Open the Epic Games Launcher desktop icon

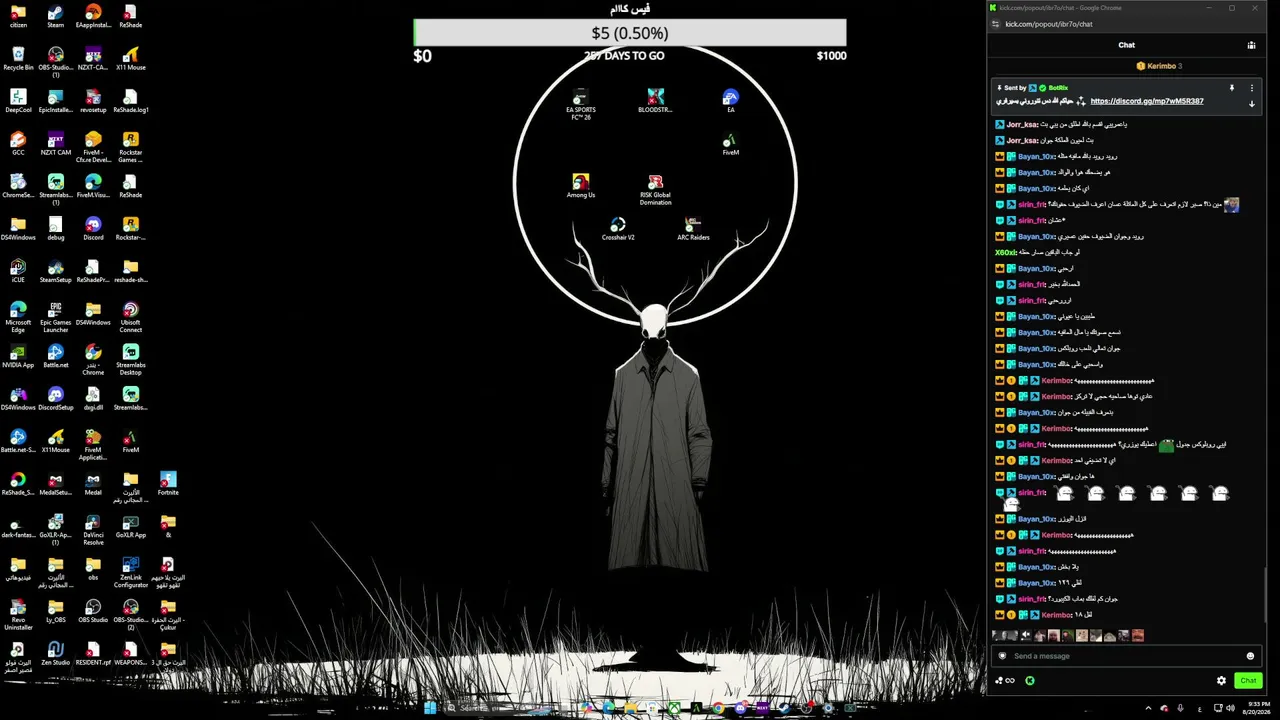click(56, 317)
